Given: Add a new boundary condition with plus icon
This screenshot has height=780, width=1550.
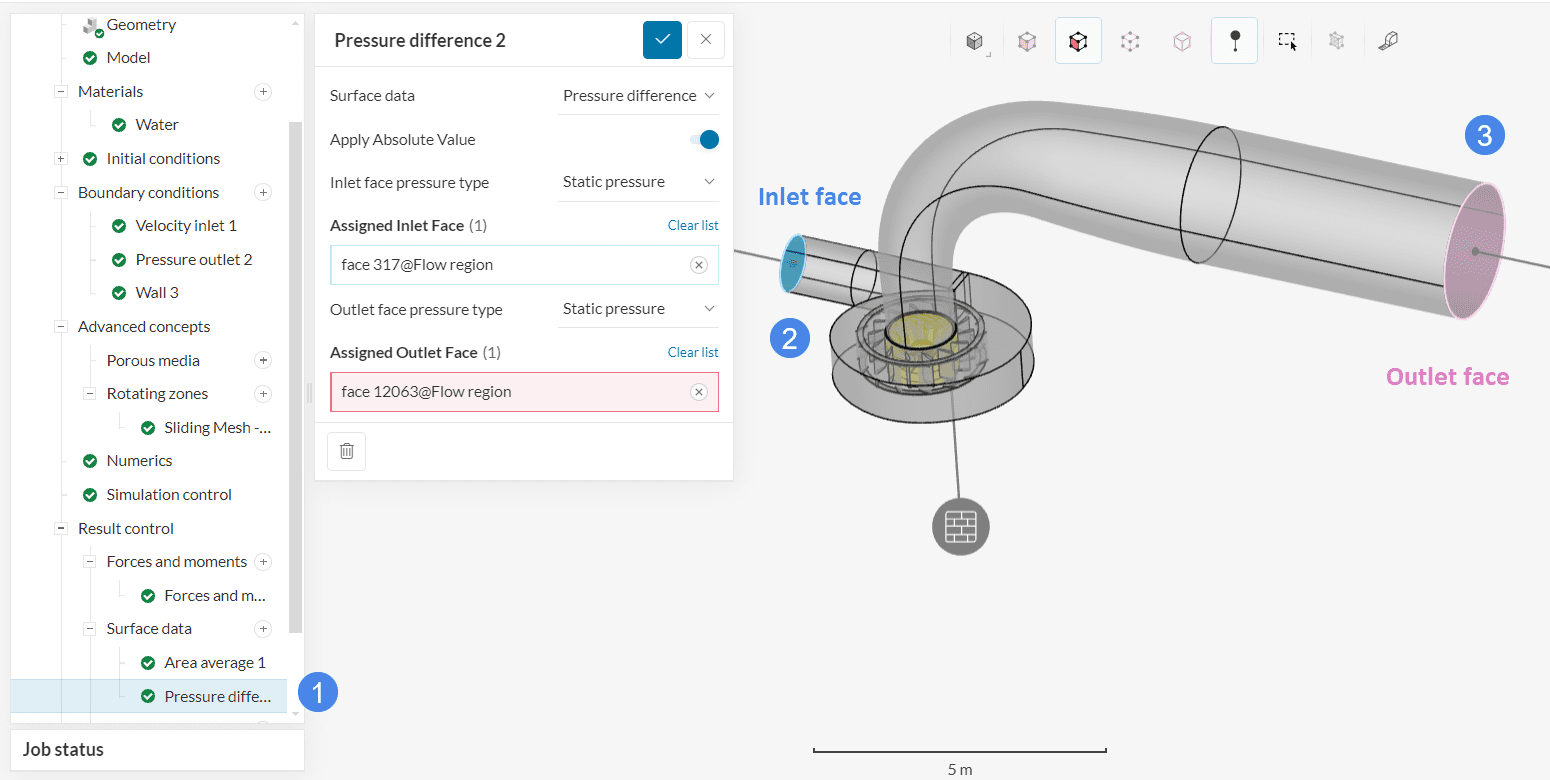Looking at the screenshot, I should pos(263,192).
